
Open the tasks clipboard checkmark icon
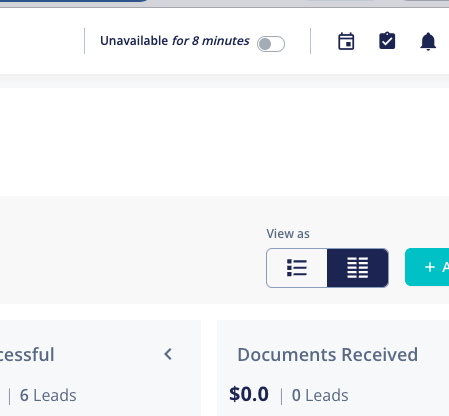tap(387, 41)
